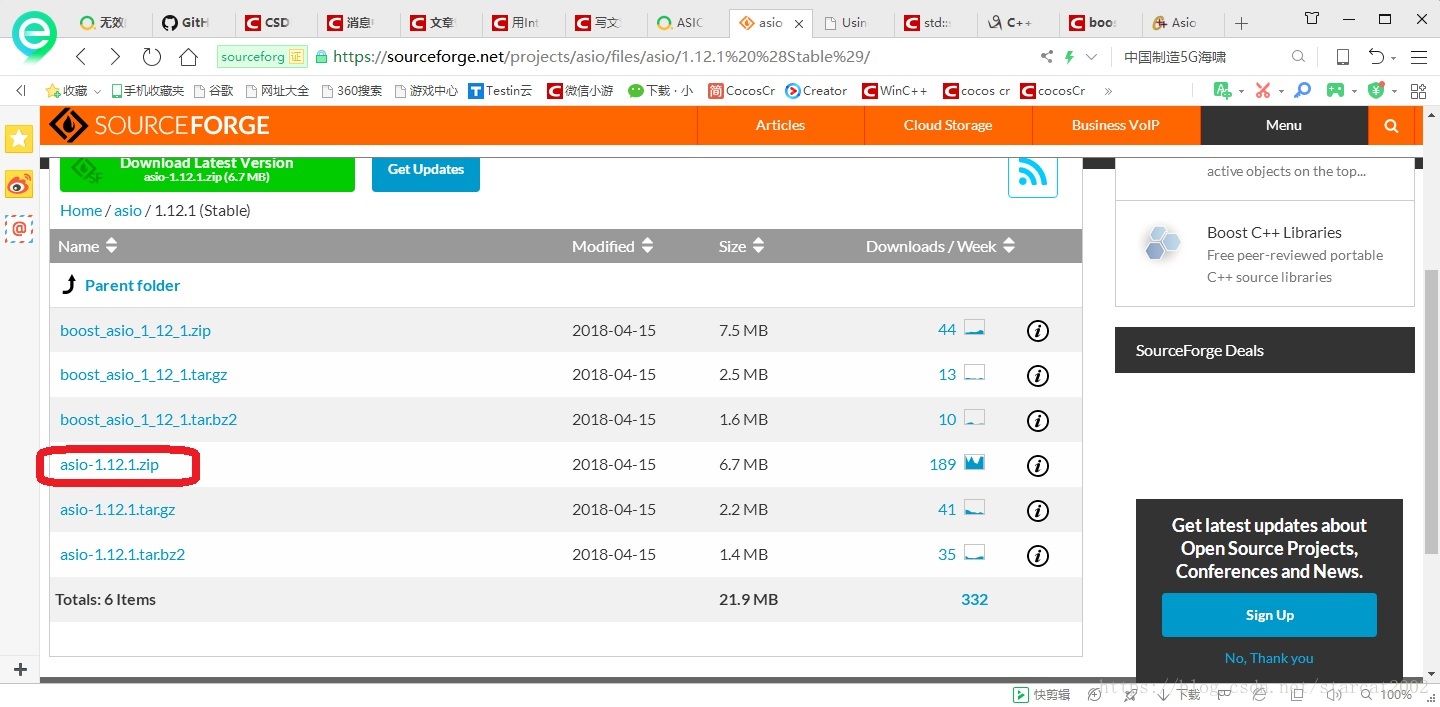
Task: Open the mail @ sidebar icon
Action: pos(19,229)
